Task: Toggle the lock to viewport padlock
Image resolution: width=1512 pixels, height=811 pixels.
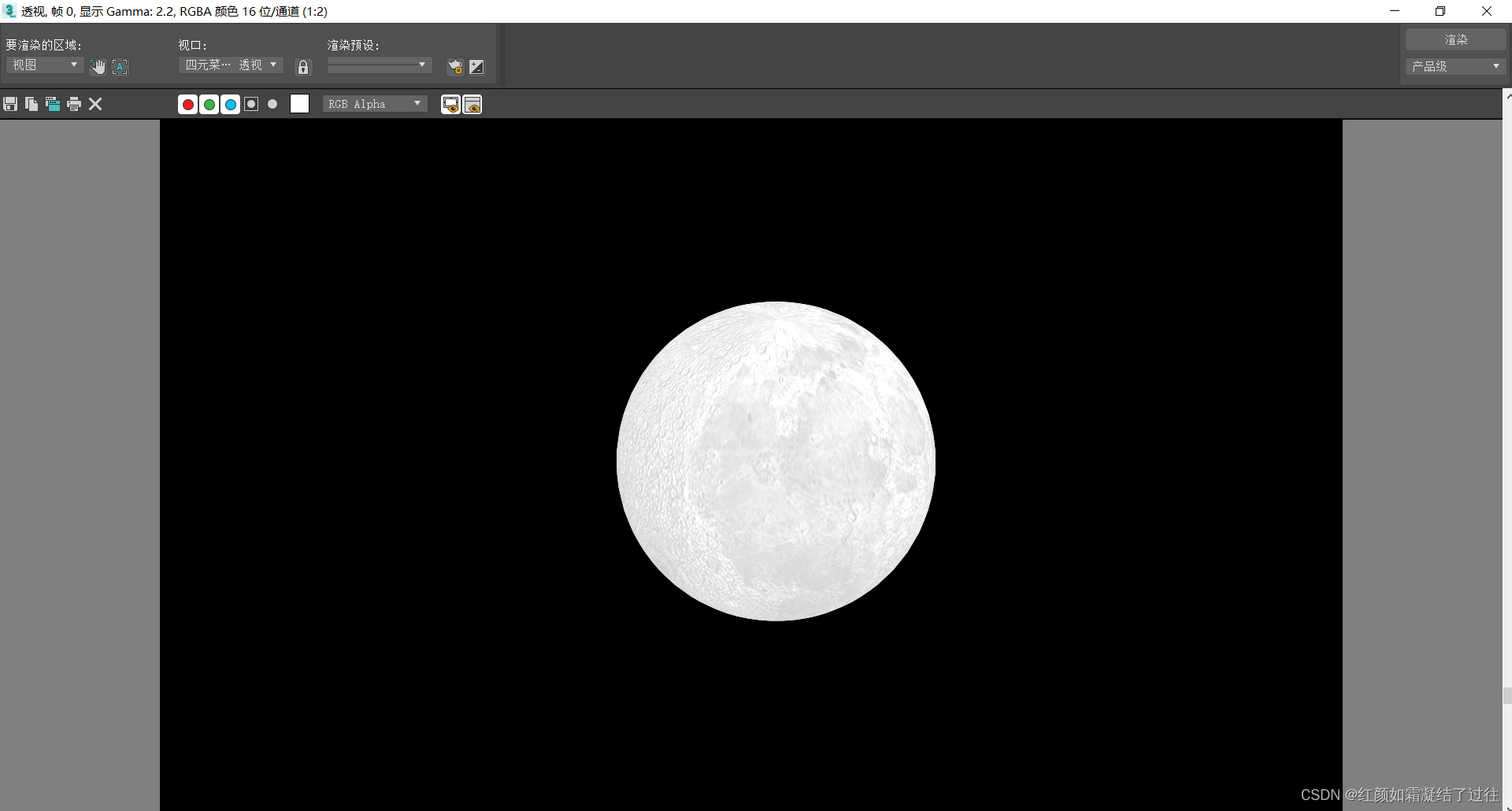Action: click(303, 67)
